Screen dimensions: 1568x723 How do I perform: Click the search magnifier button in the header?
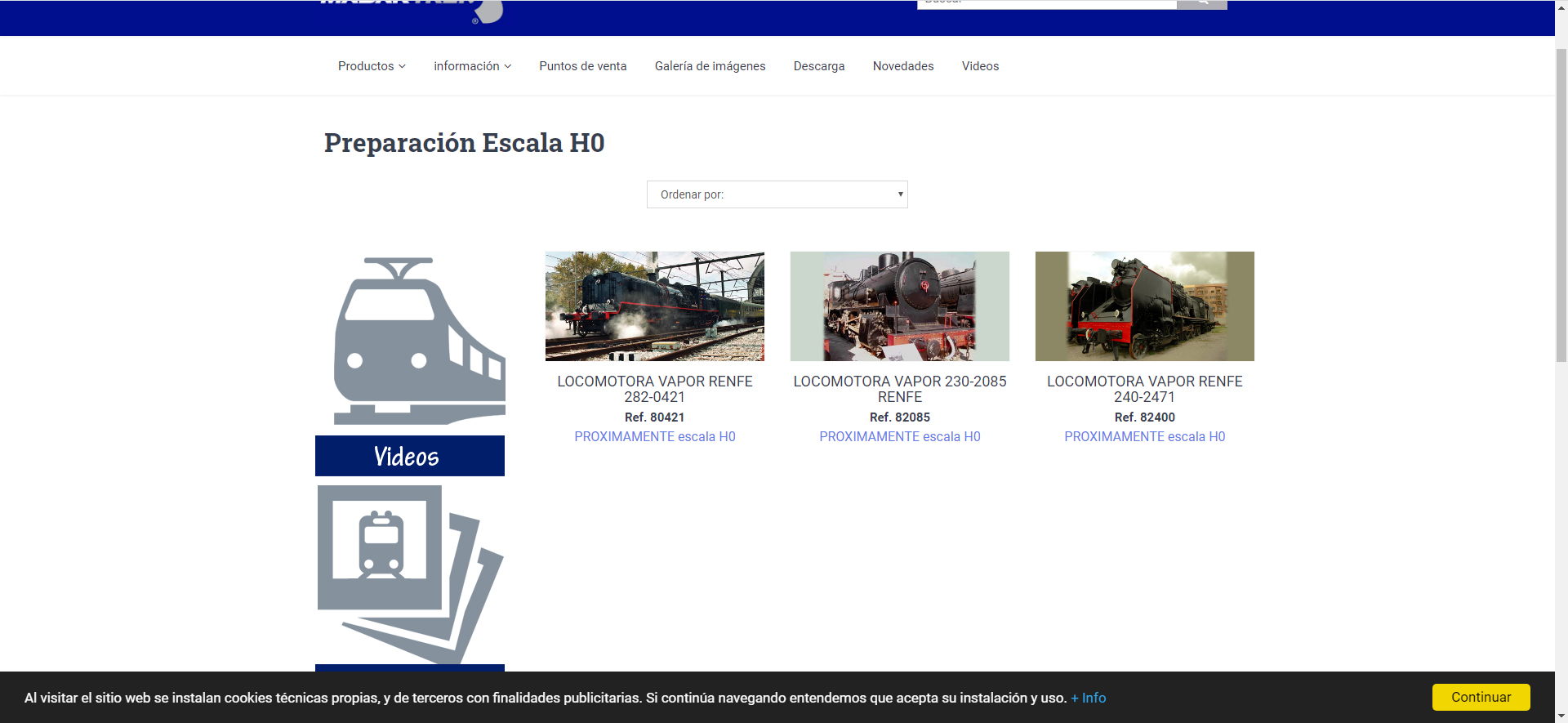pyautogui.click(x=1202, y=4)
